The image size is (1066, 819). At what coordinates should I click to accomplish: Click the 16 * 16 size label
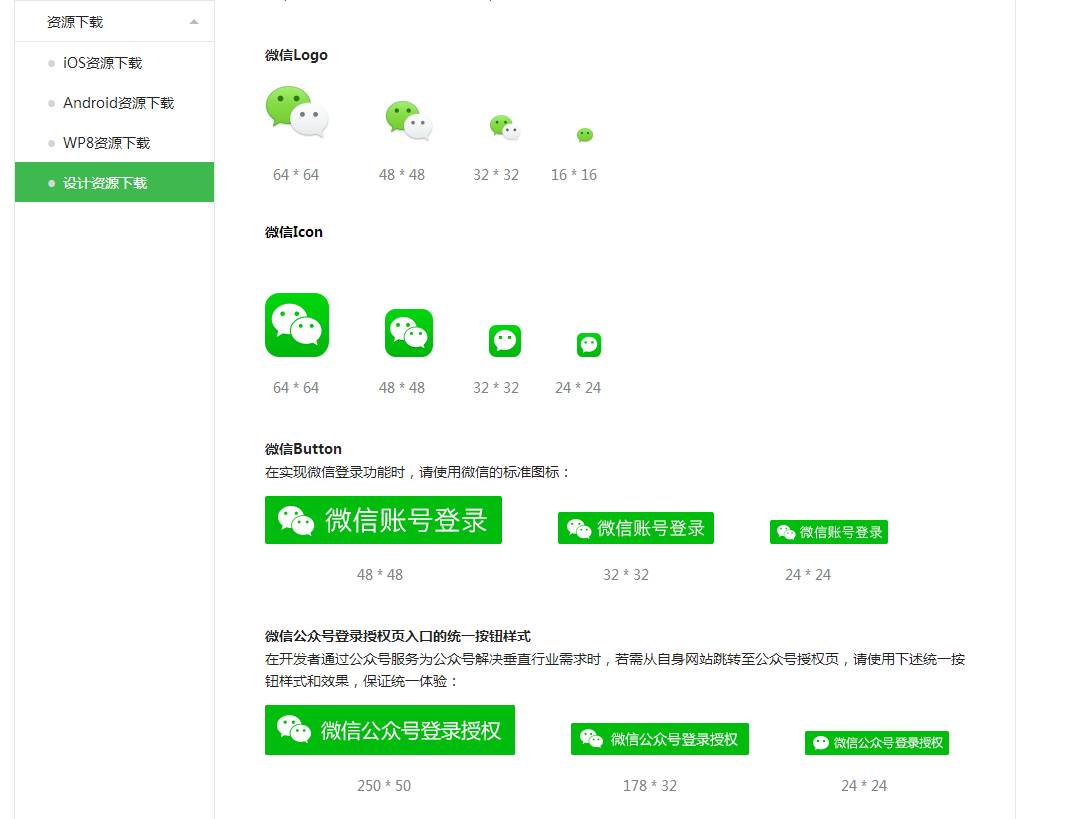(574, 175)
